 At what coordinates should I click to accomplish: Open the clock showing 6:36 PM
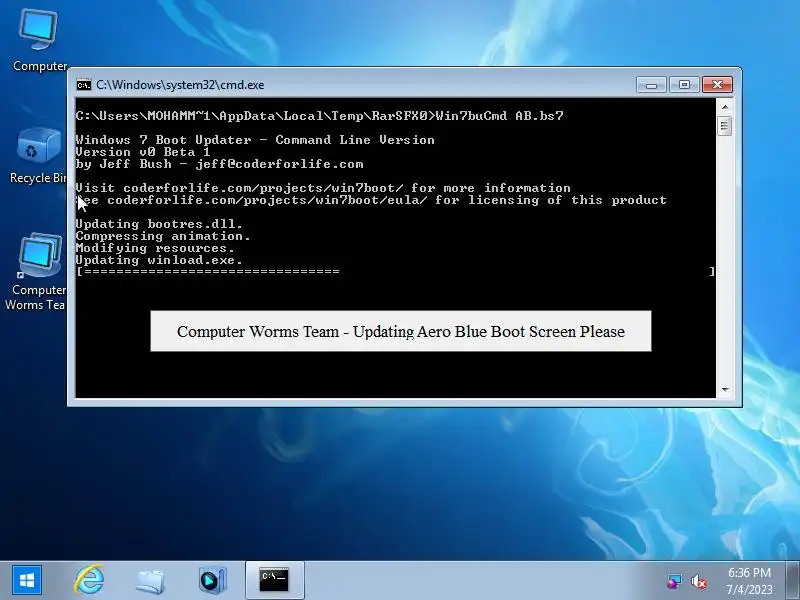749,581
